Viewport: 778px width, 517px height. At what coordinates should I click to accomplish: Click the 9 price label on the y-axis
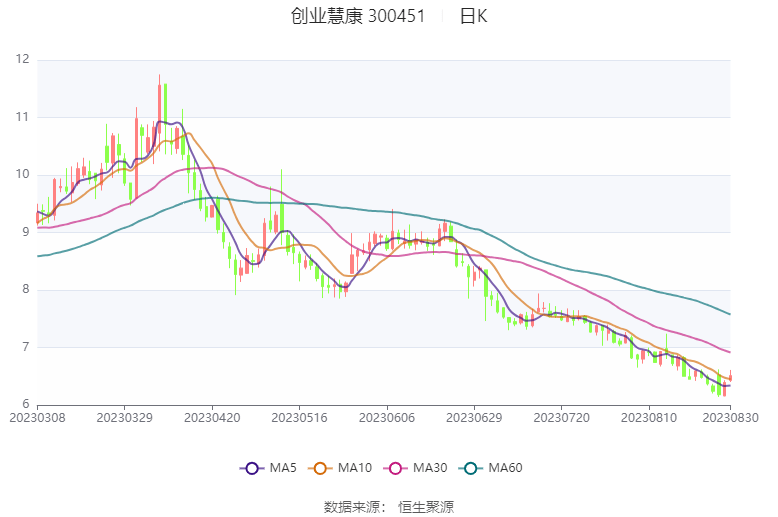coord(26,233)
